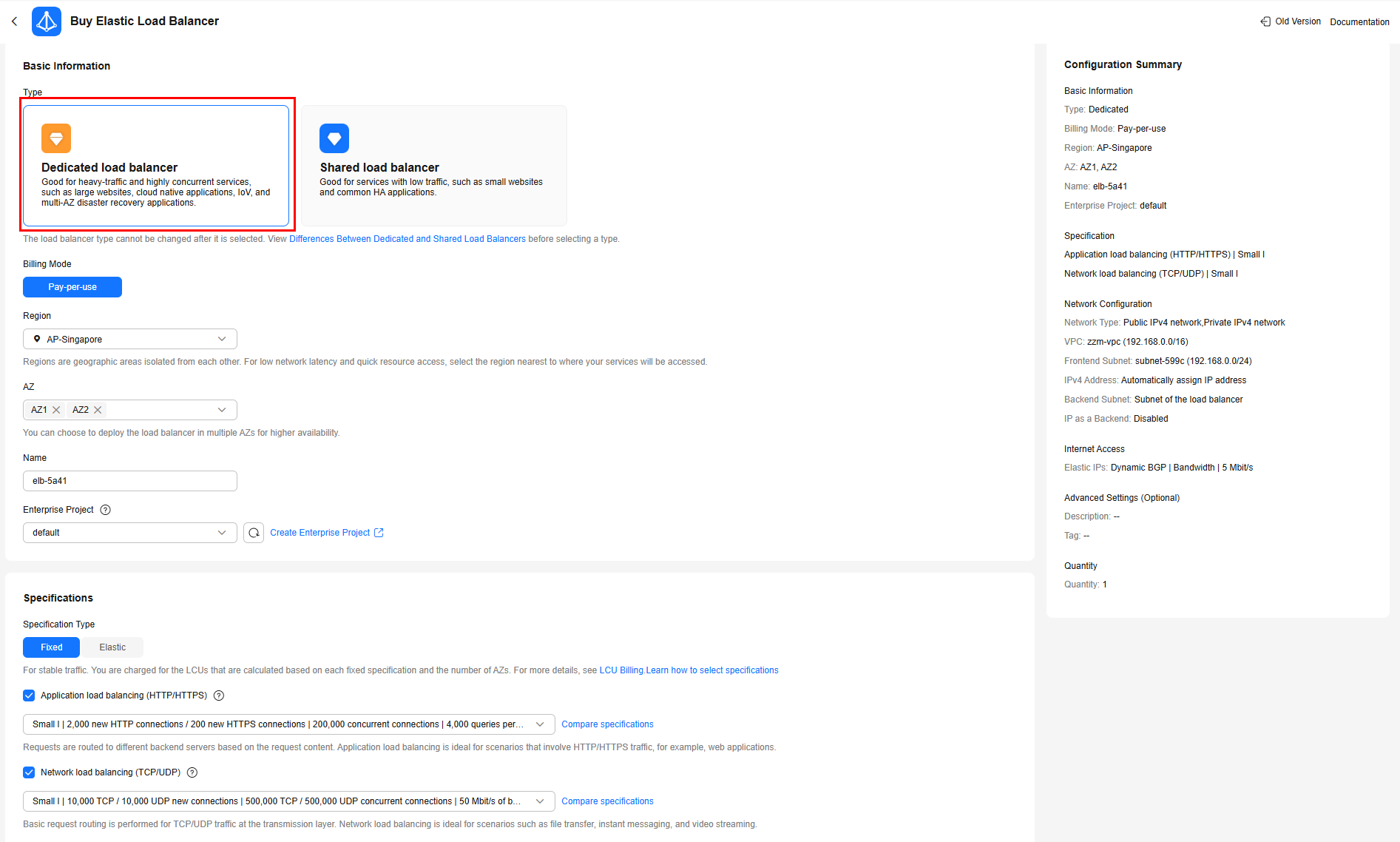1400x842 pixels.
Task: Open the Old Version link
Action: pos(1298,21)
